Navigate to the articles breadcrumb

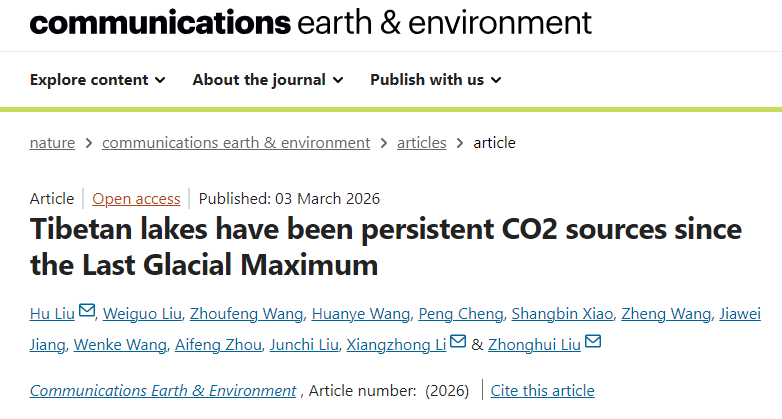421,143
